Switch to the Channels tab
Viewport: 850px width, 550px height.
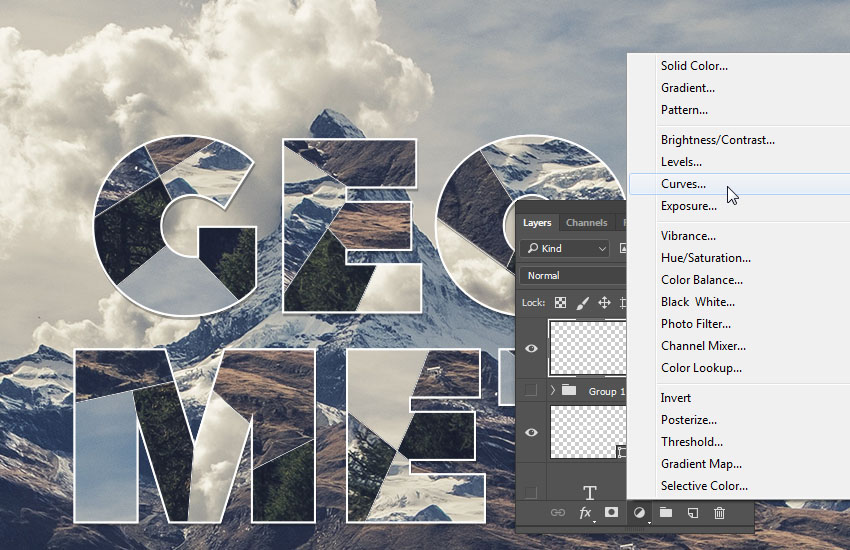(586, 223)
